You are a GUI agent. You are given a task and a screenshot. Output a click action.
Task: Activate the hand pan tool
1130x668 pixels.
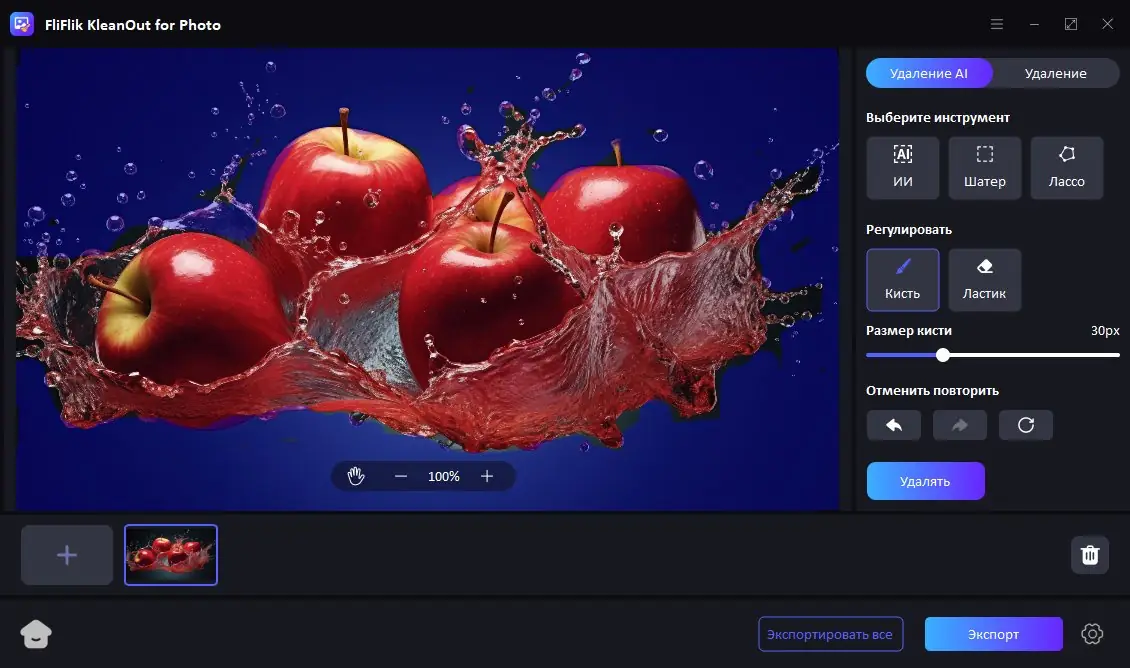tap(356, 476)
